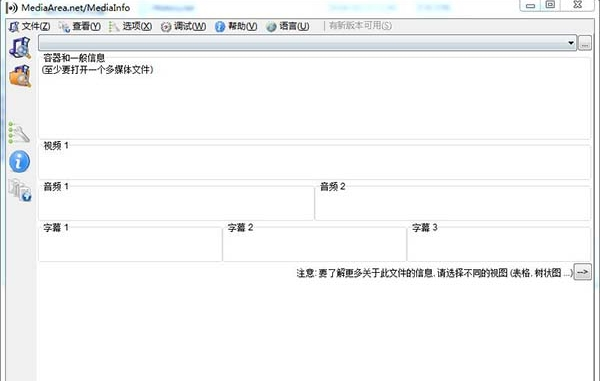This screenshot has height=381, width=600.
Task: Click the 音频 1 section label
Action: [x=56, y=186]
